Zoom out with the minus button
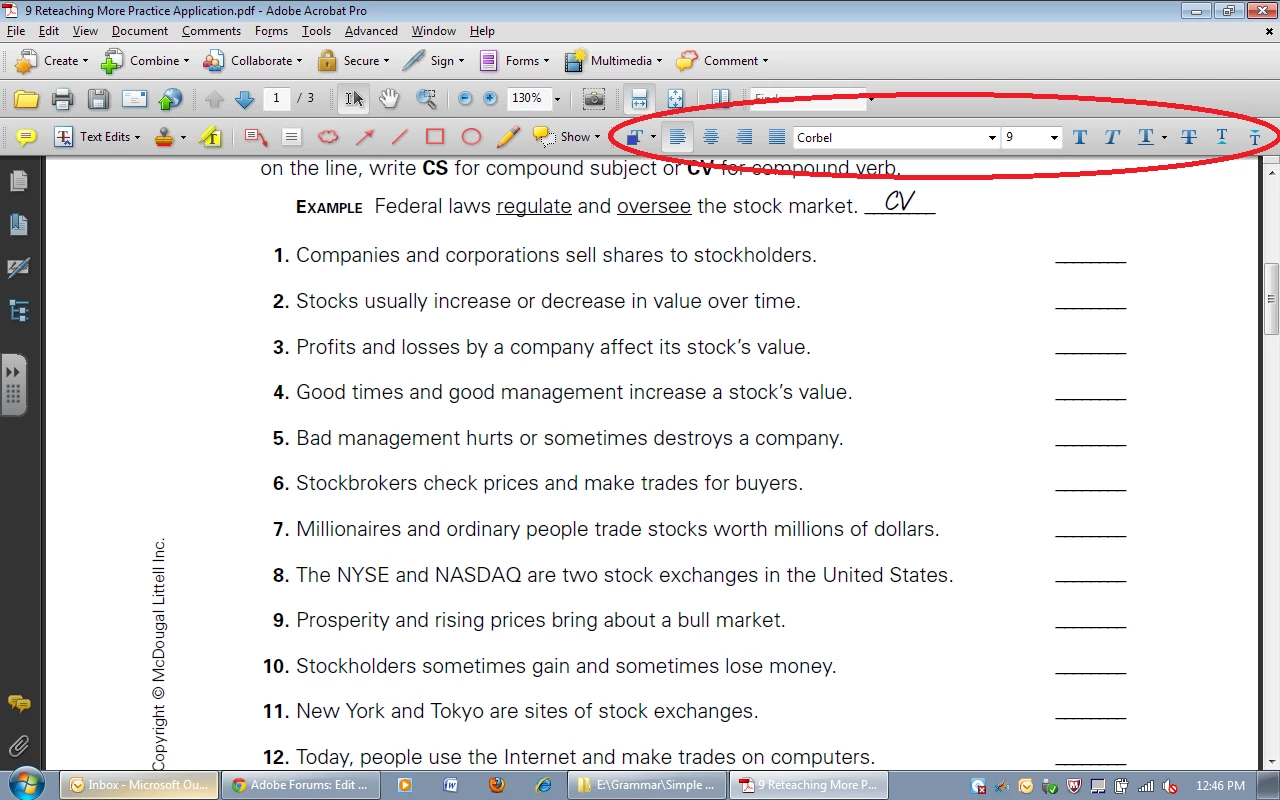Screen dimensions: 1280x800 [x=465, y=99]
